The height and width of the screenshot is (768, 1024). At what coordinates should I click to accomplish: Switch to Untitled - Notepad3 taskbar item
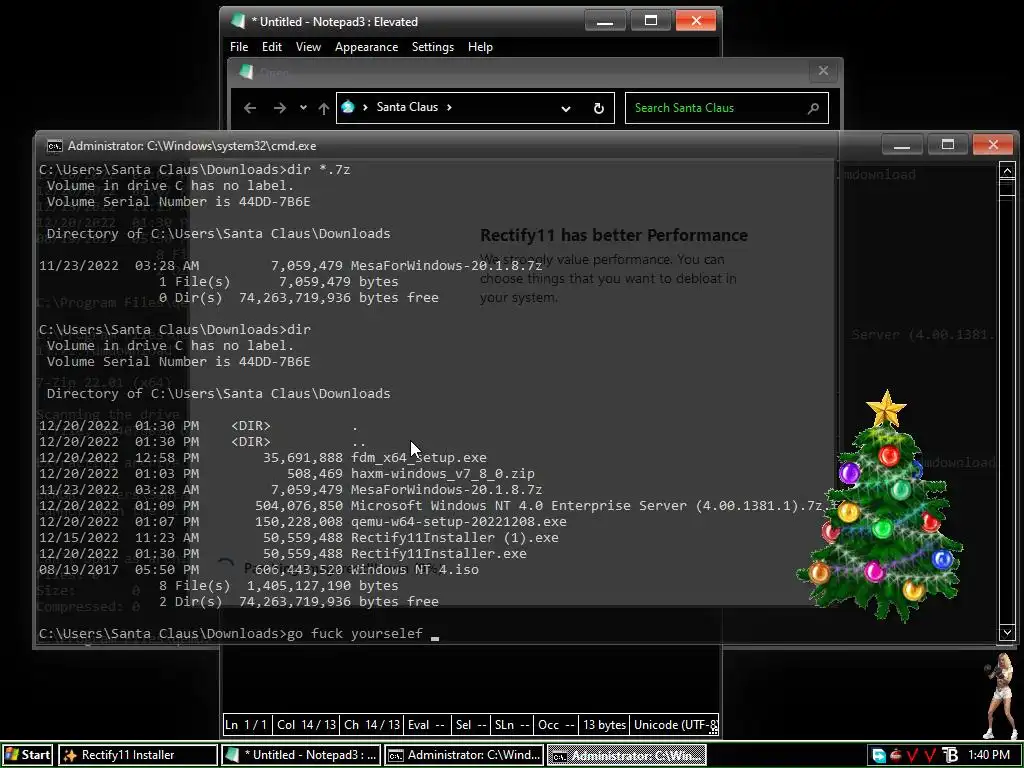(x=300, y=755)
